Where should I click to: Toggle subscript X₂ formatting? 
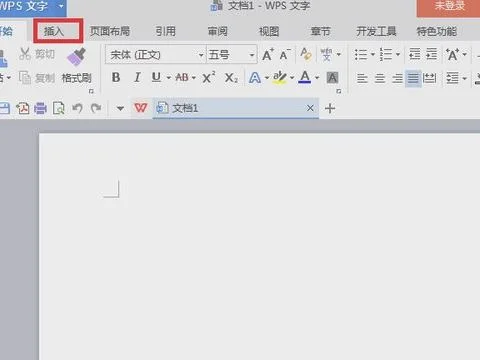[231, 78]
